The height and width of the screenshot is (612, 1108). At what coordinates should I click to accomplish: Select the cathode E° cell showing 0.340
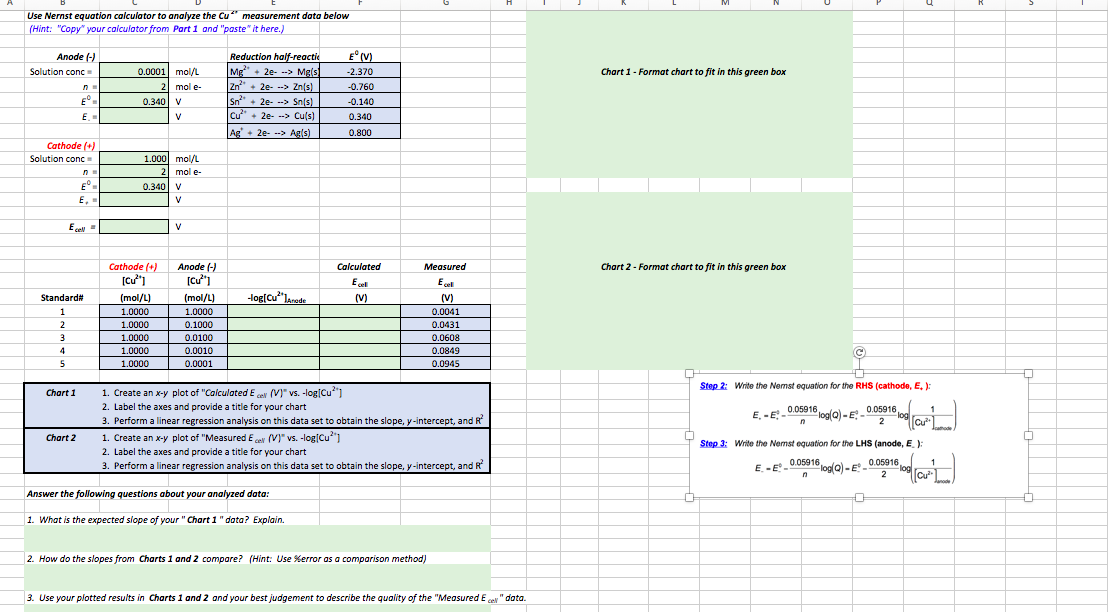click(134, 187)
